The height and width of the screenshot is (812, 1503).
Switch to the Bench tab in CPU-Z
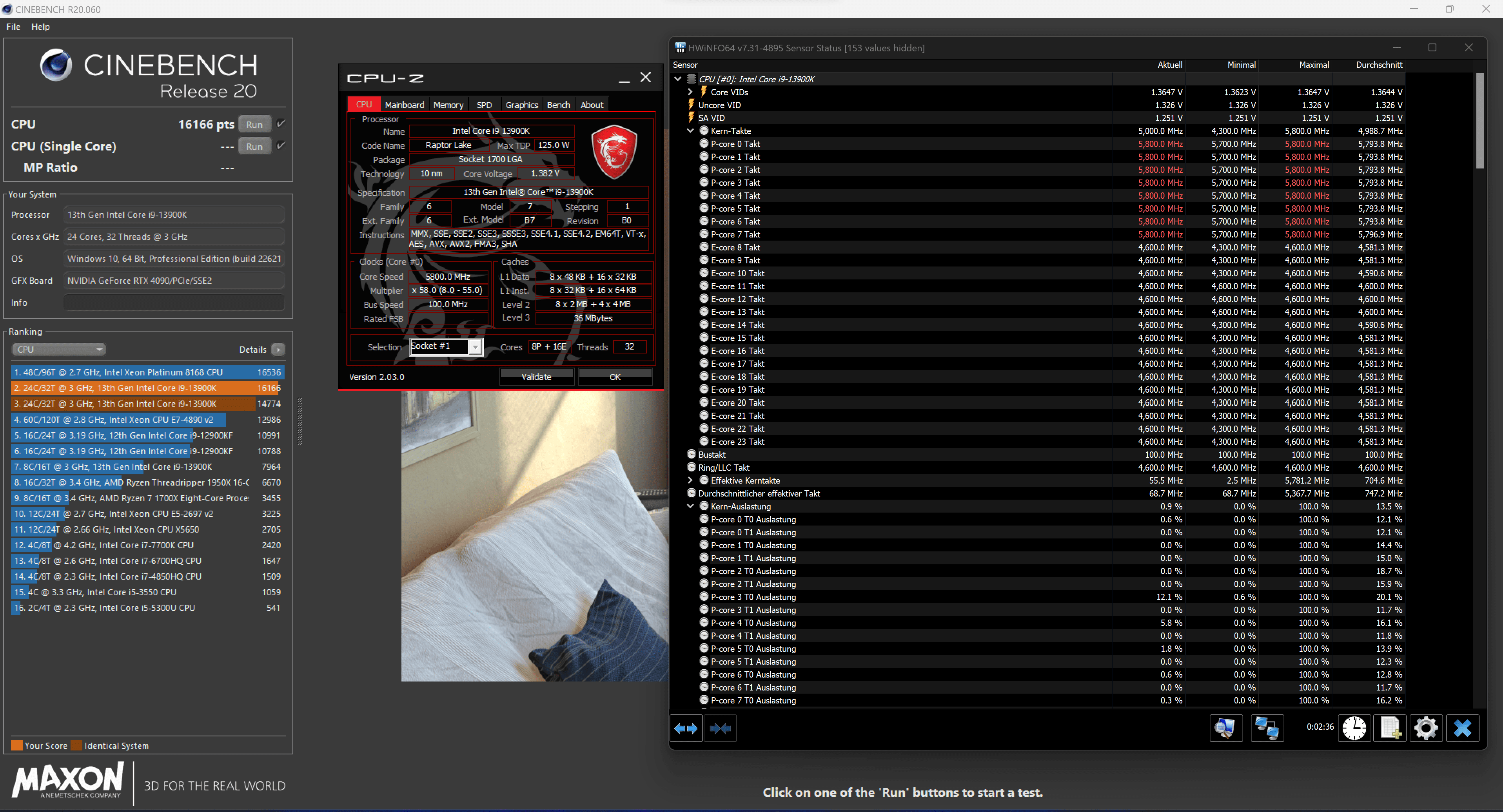558,104
